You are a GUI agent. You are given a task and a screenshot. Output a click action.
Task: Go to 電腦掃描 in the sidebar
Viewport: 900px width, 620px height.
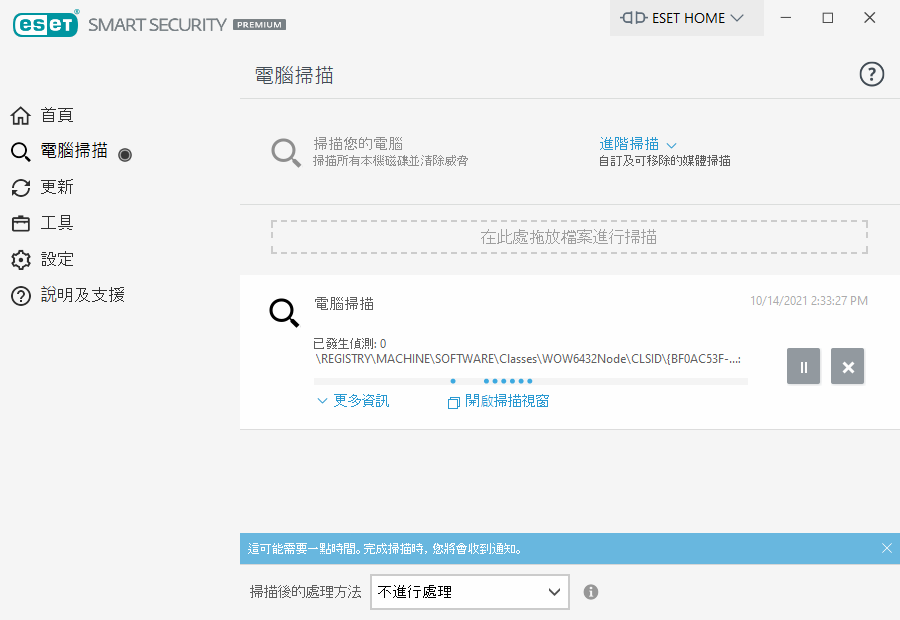coord(74,151)
